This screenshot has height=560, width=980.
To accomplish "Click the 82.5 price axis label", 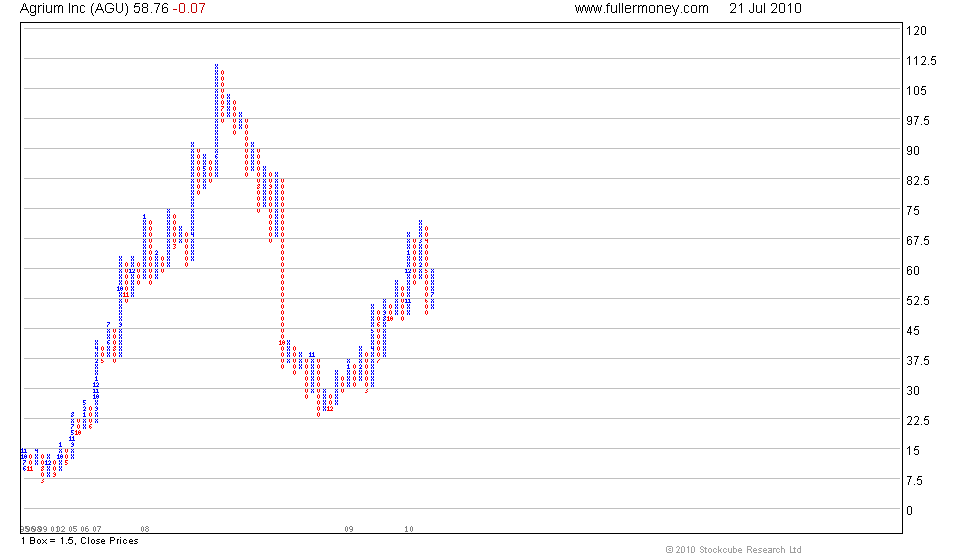I will (918, 181).
